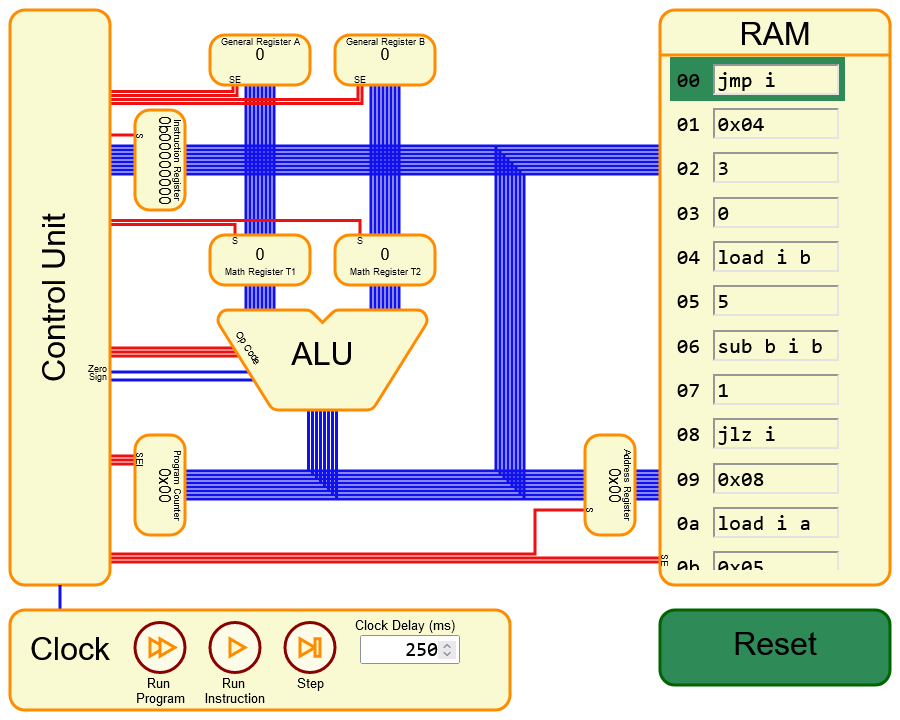This screenshot has height=720, width=900.
Task: Click the Zero label on Control Unit
Action: tap(98, 369)
